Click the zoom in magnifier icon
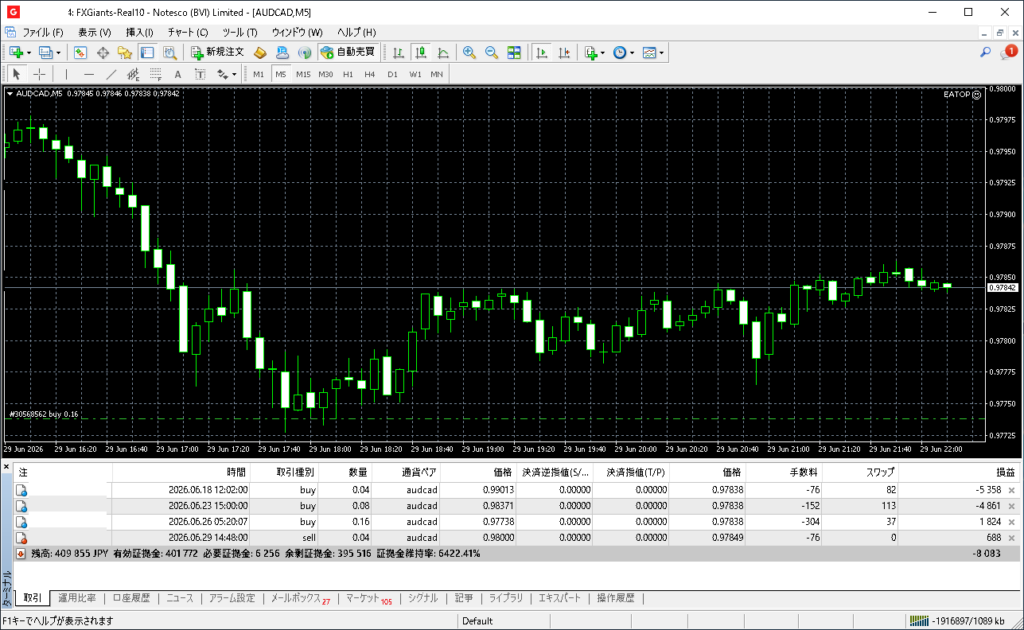1024x630 pixels. (x=469, y=53)
